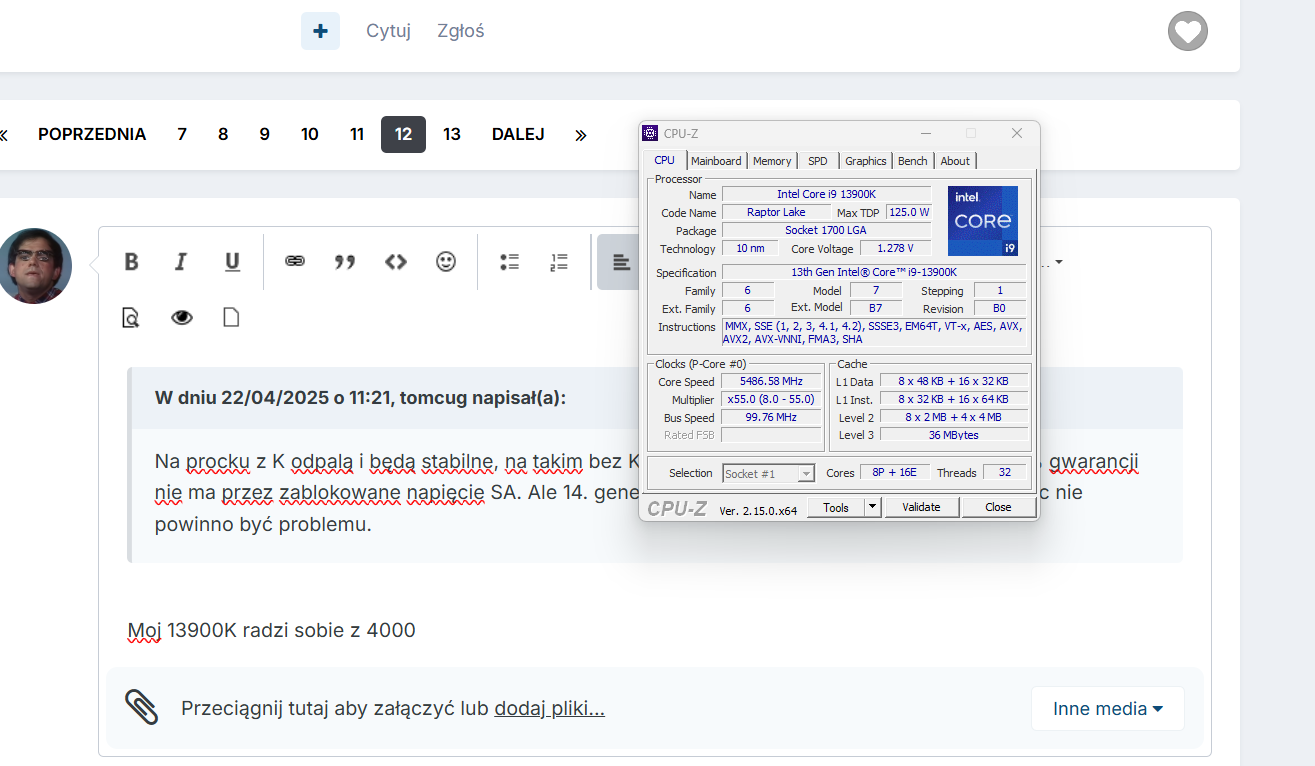
Task: Go to next page with DALEJ
Action: 518,134
